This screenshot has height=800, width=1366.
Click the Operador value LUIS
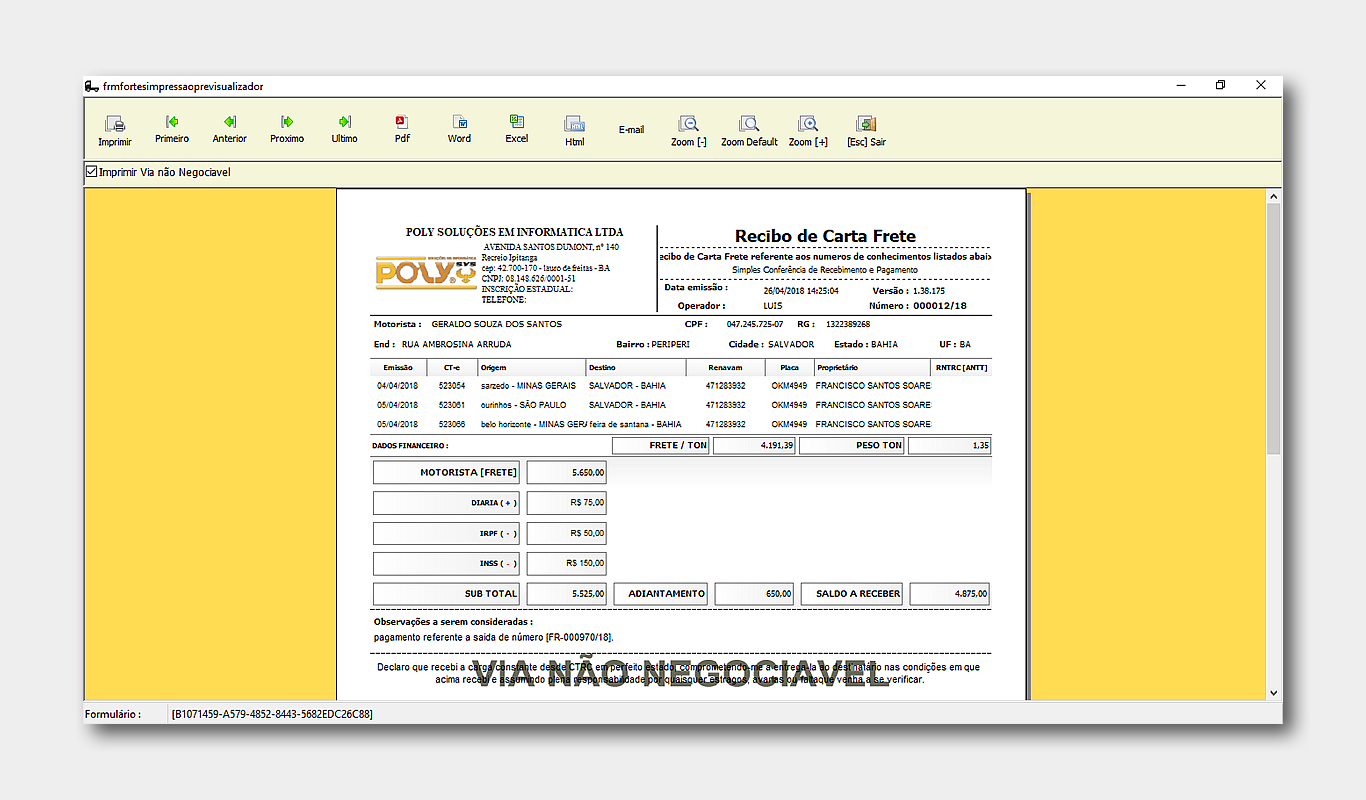click(x=772, y=306)
